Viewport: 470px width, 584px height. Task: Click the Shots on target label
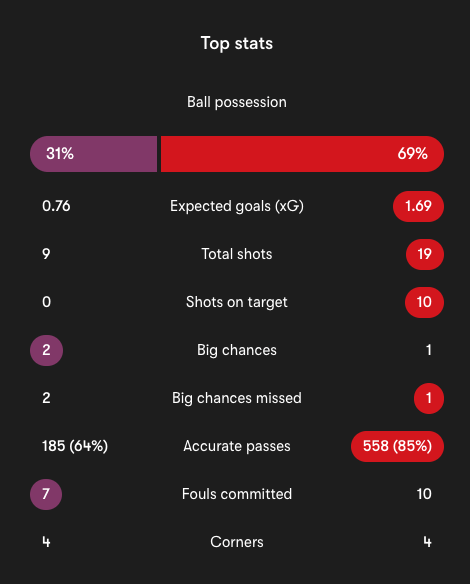237,302
